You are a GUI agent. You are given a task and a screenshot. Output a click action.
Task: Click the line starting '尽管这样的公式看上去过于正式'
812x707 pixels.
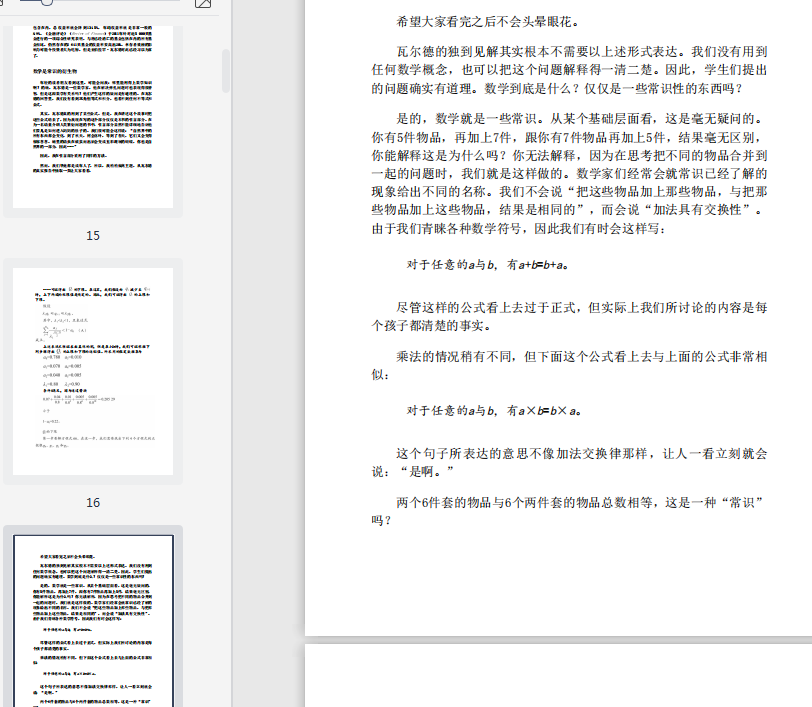click(x=582, y=308)
